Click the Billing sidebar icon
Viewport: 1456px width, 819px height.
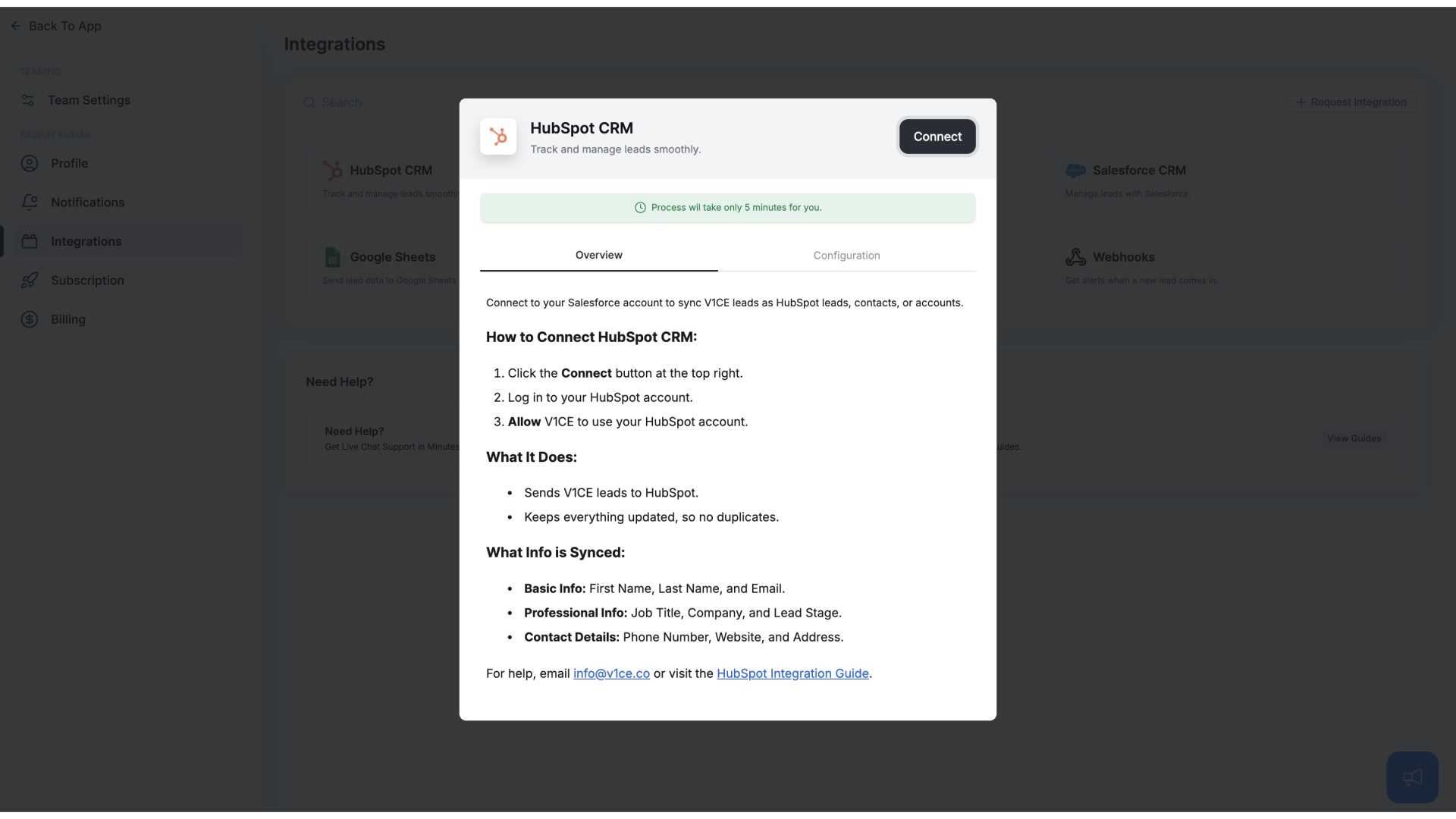(x=29, y=318)
